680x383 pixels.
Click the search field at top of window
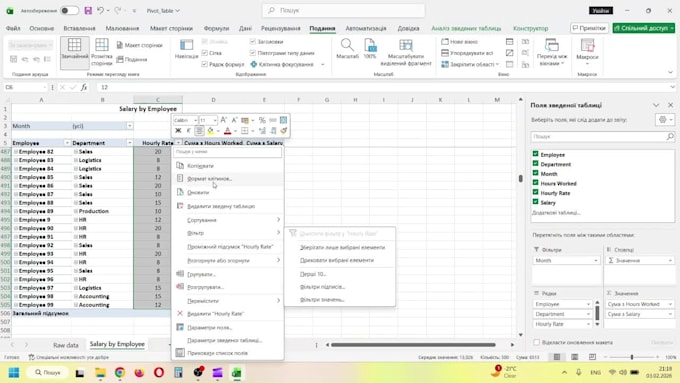tap(343, 10)
